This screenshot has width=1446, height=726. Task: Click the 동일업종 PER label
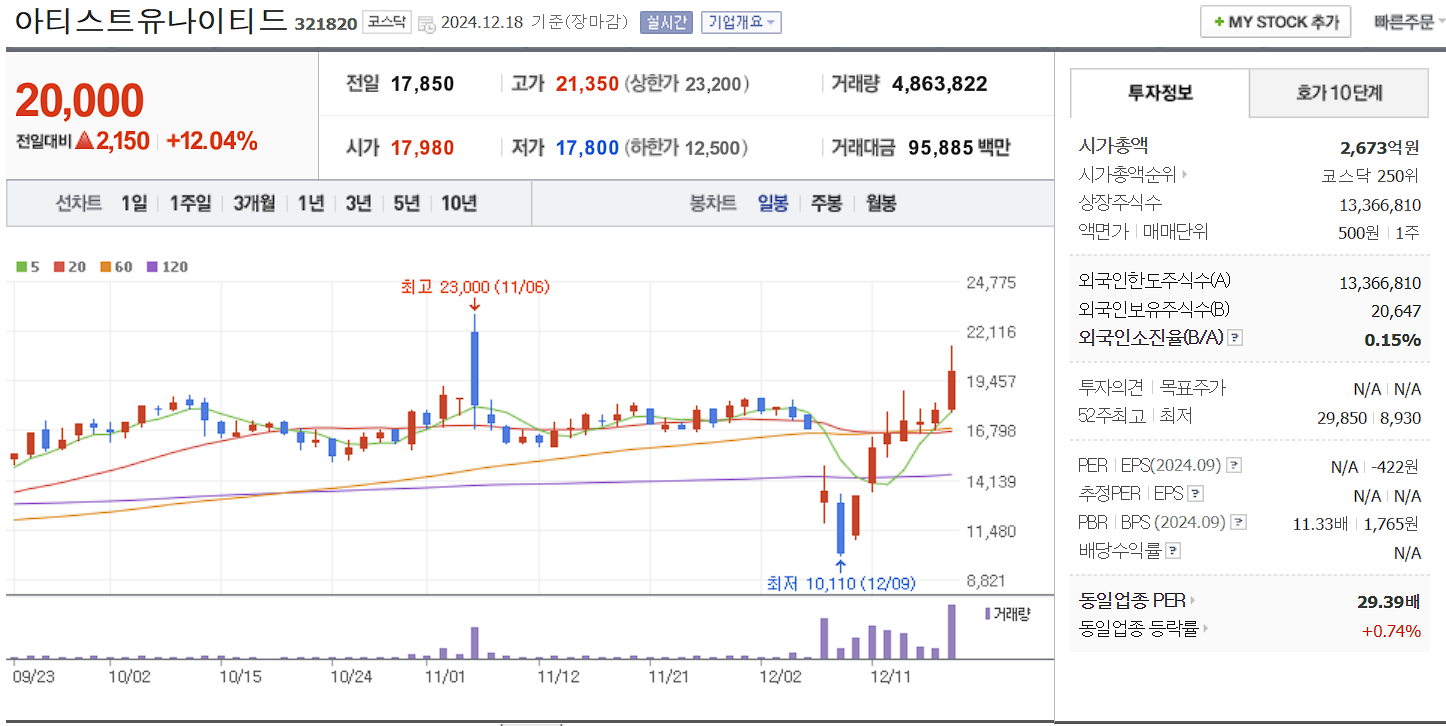(x=1132, y=601)
